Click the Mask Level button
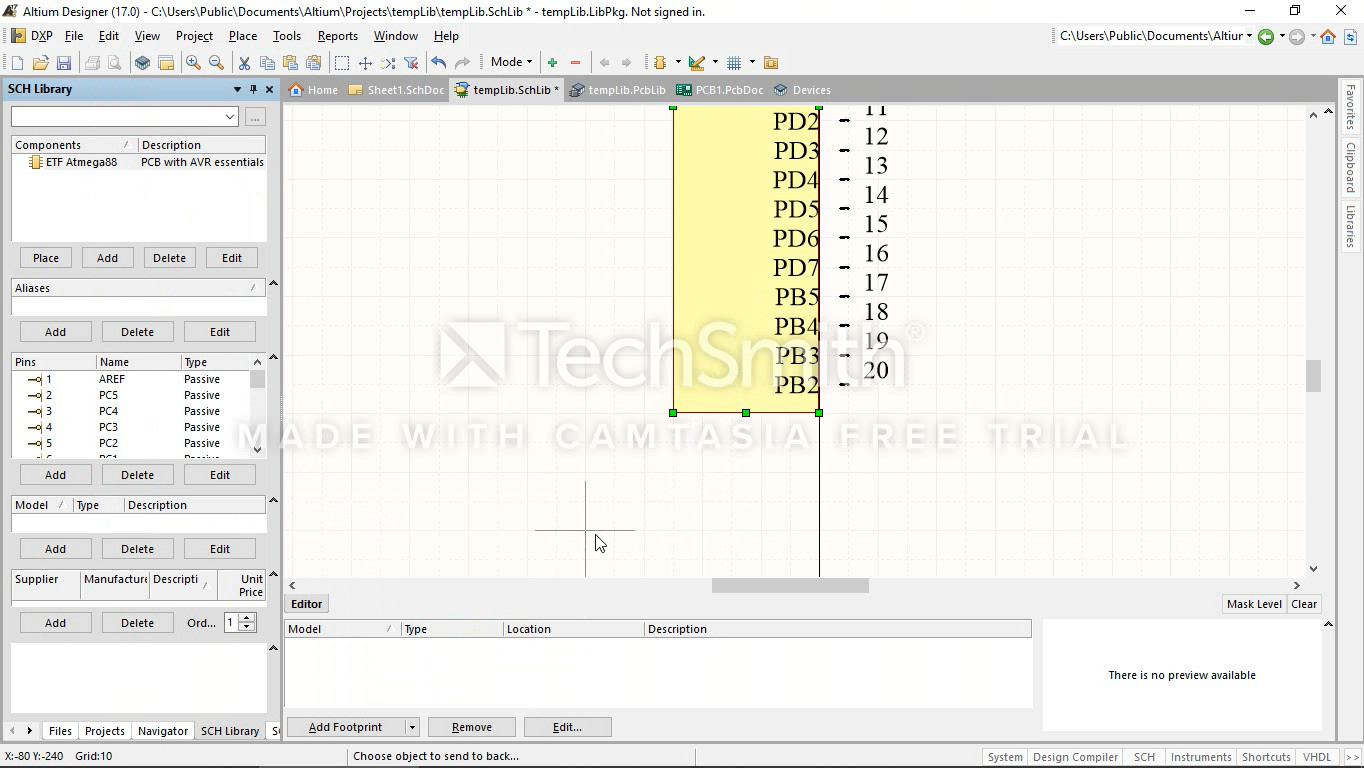The height and width of the screenshot is (768, 1364). tap(1253, 604)
